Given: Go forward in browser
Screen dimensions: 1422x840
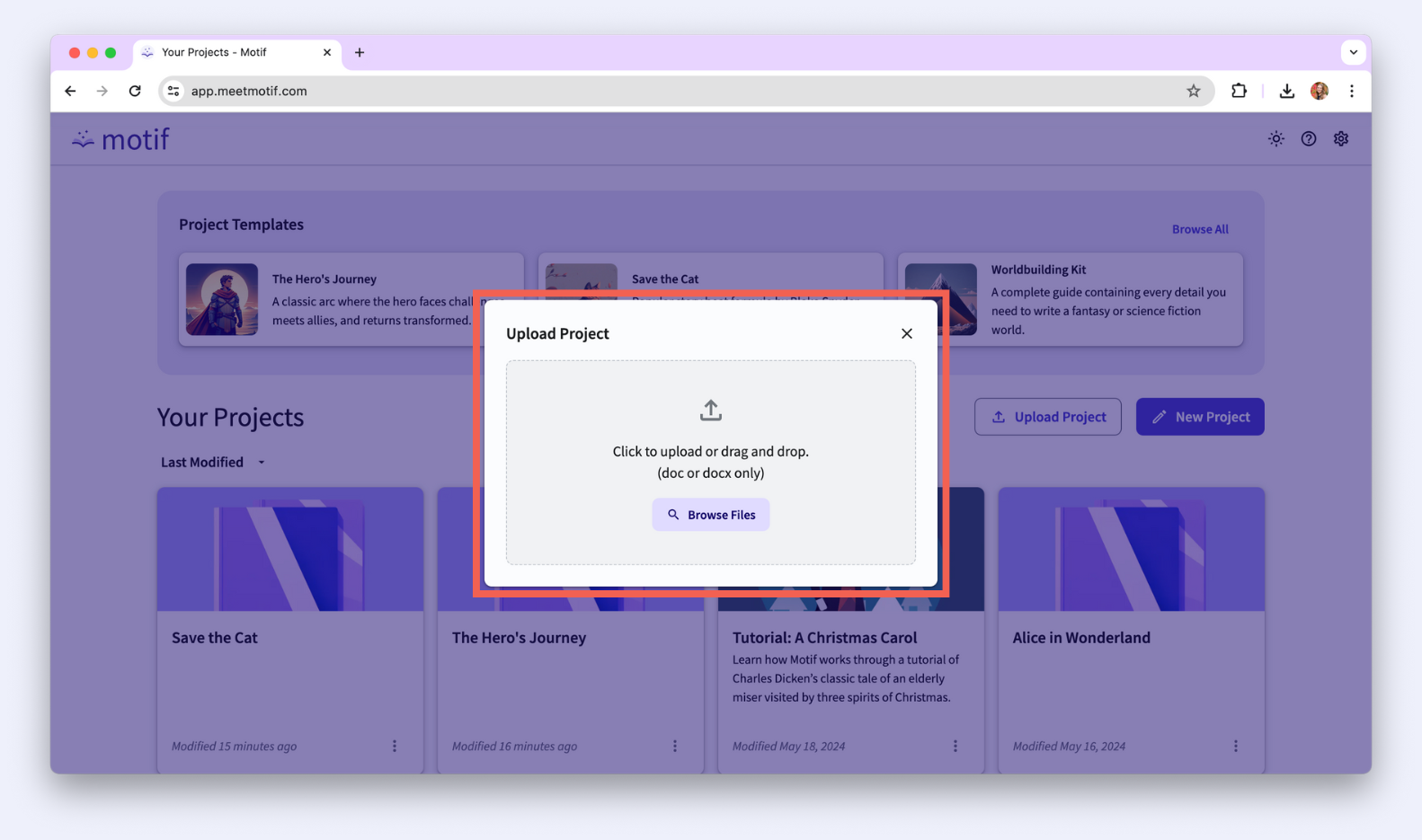Looking at the screenshot, I should 102,91.
